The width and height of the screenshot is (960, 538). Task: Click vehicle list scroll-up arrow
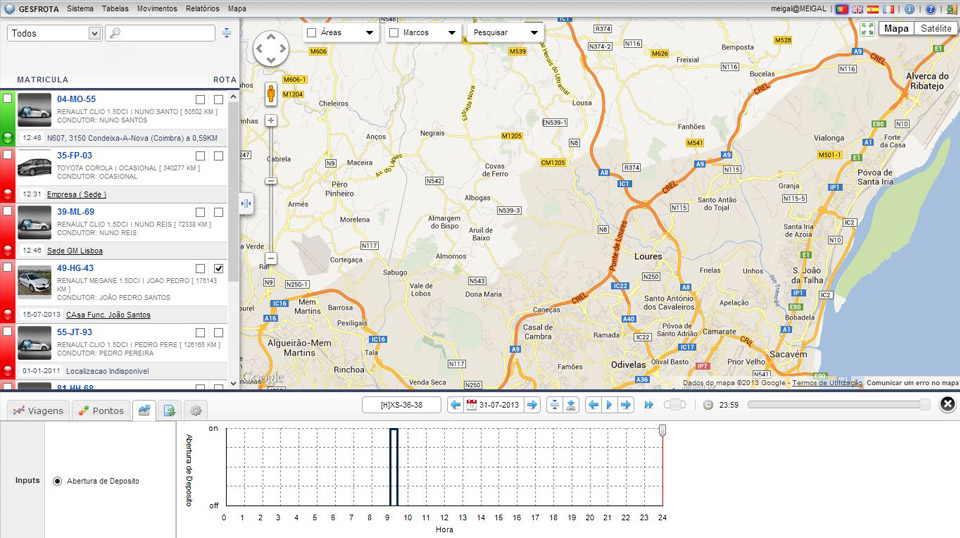(x=233, y=97)
